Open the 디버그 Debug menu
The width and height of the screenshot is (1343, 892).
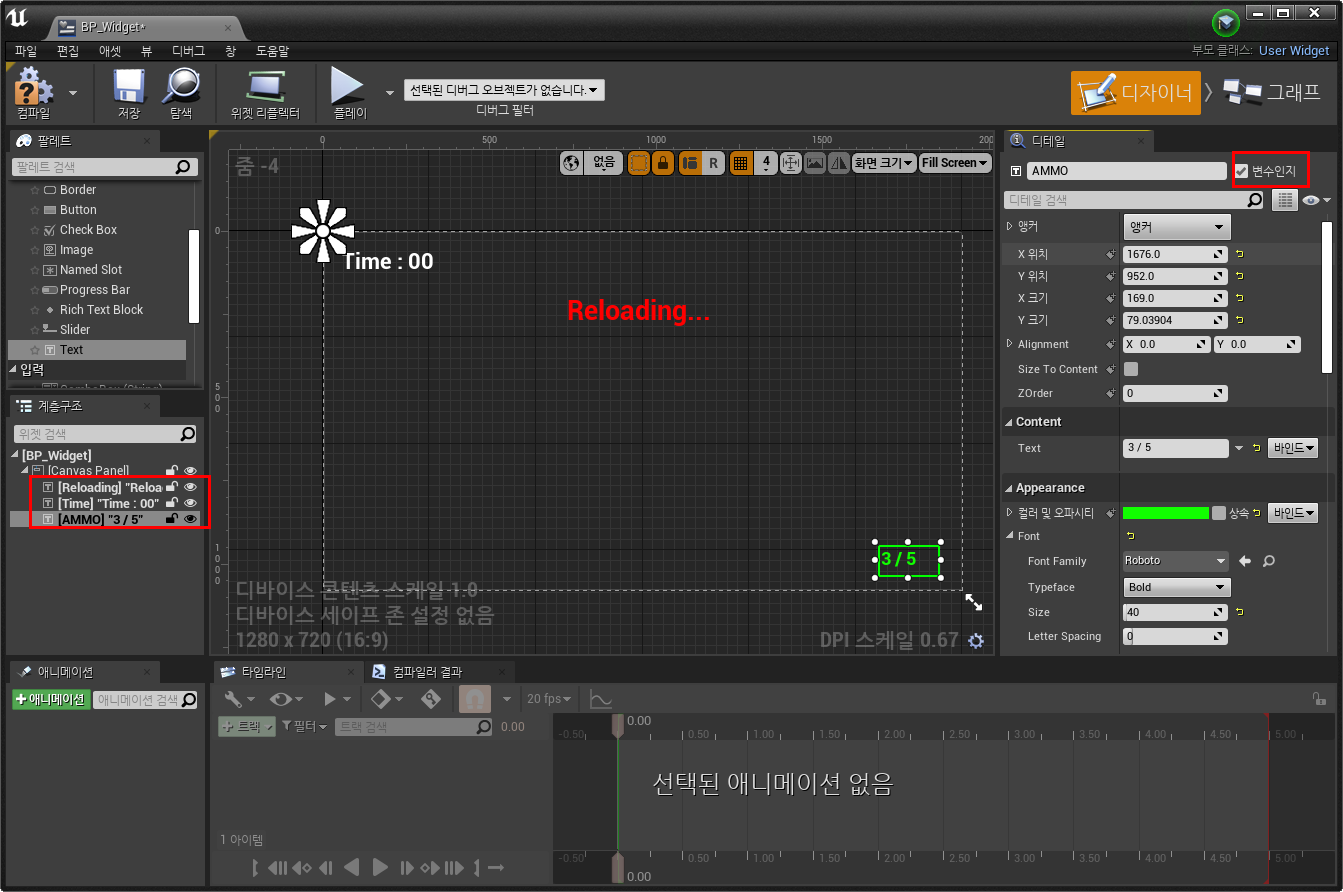[x=188, y=50]
